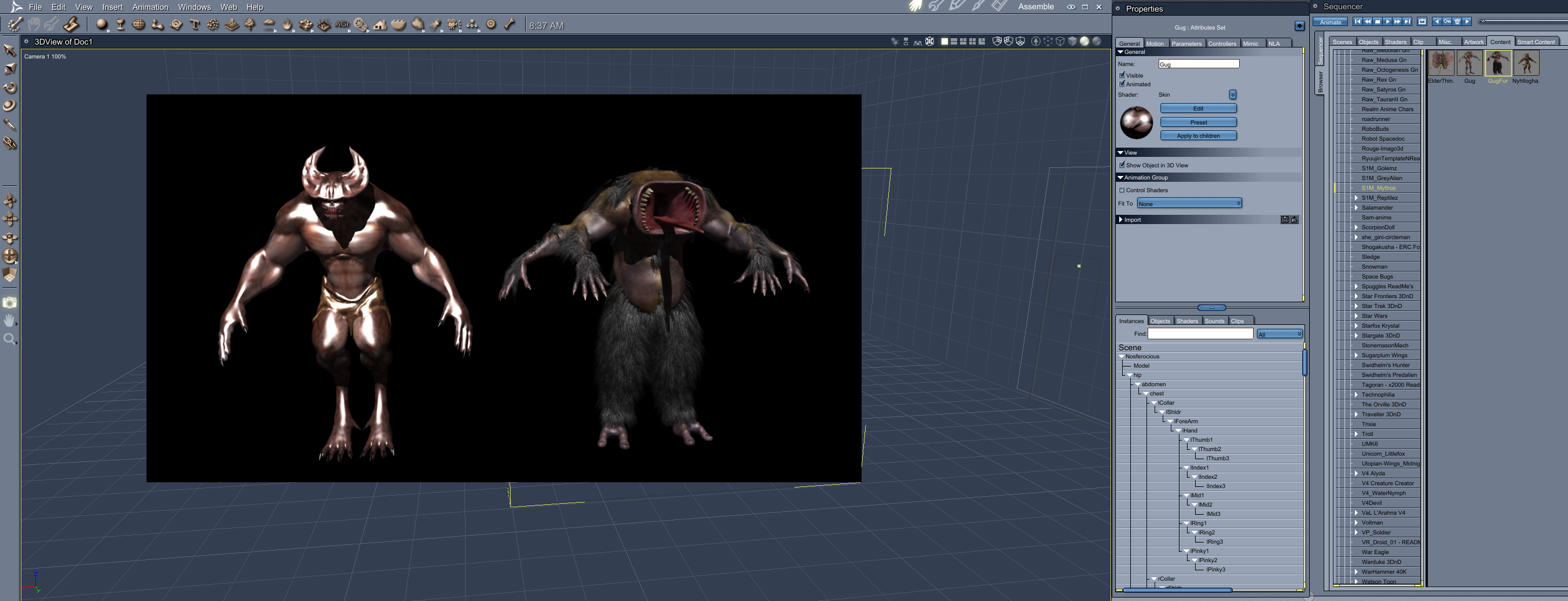
Task: Switch to four-view layout in 3DView
Action: pos(972,42)
